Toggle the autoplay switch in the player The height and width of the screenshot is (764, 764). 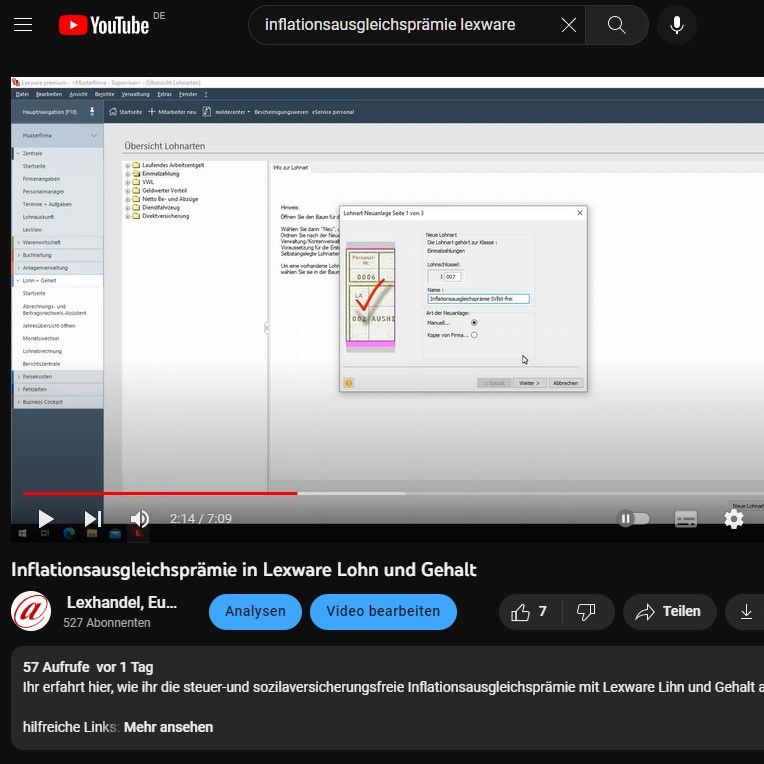click(633, 518)
